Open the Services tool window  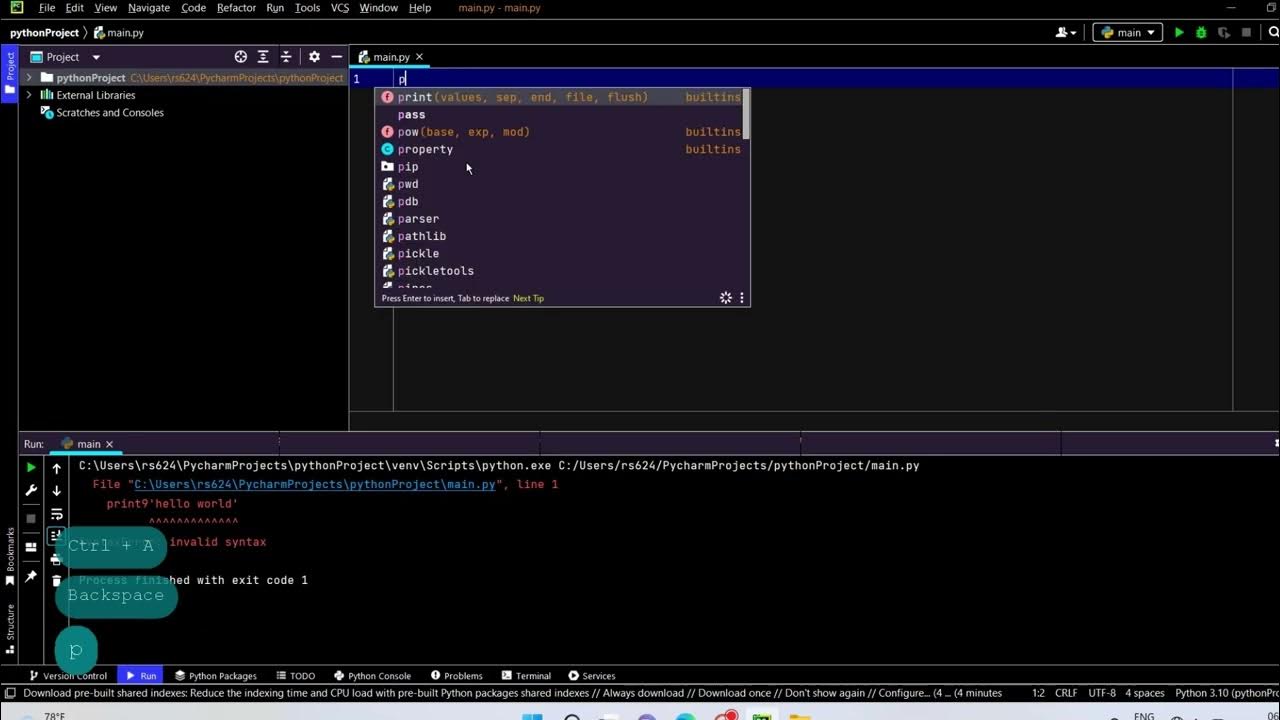click(x=591, y=676)
